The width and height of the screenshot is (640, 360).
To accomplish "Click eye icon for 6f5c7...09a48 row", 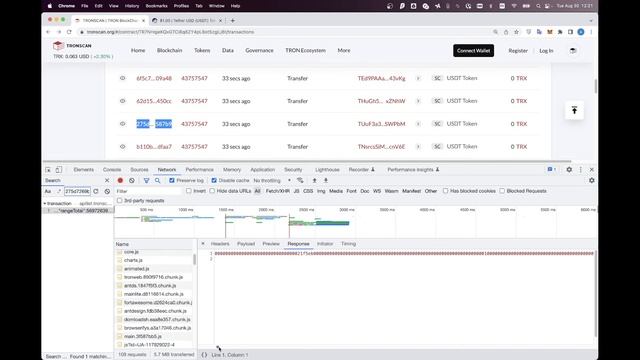I will click(x=122, y=78).
